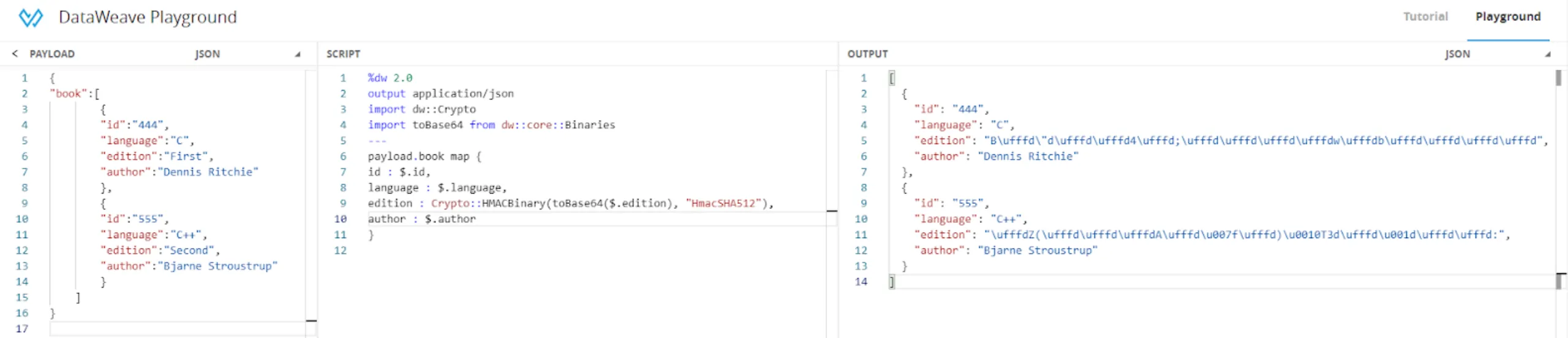The height and width of the screenshot is (338, 1568).
Task: Place cursor on script line '%dw 2.0'
Action: click(390, 78)
